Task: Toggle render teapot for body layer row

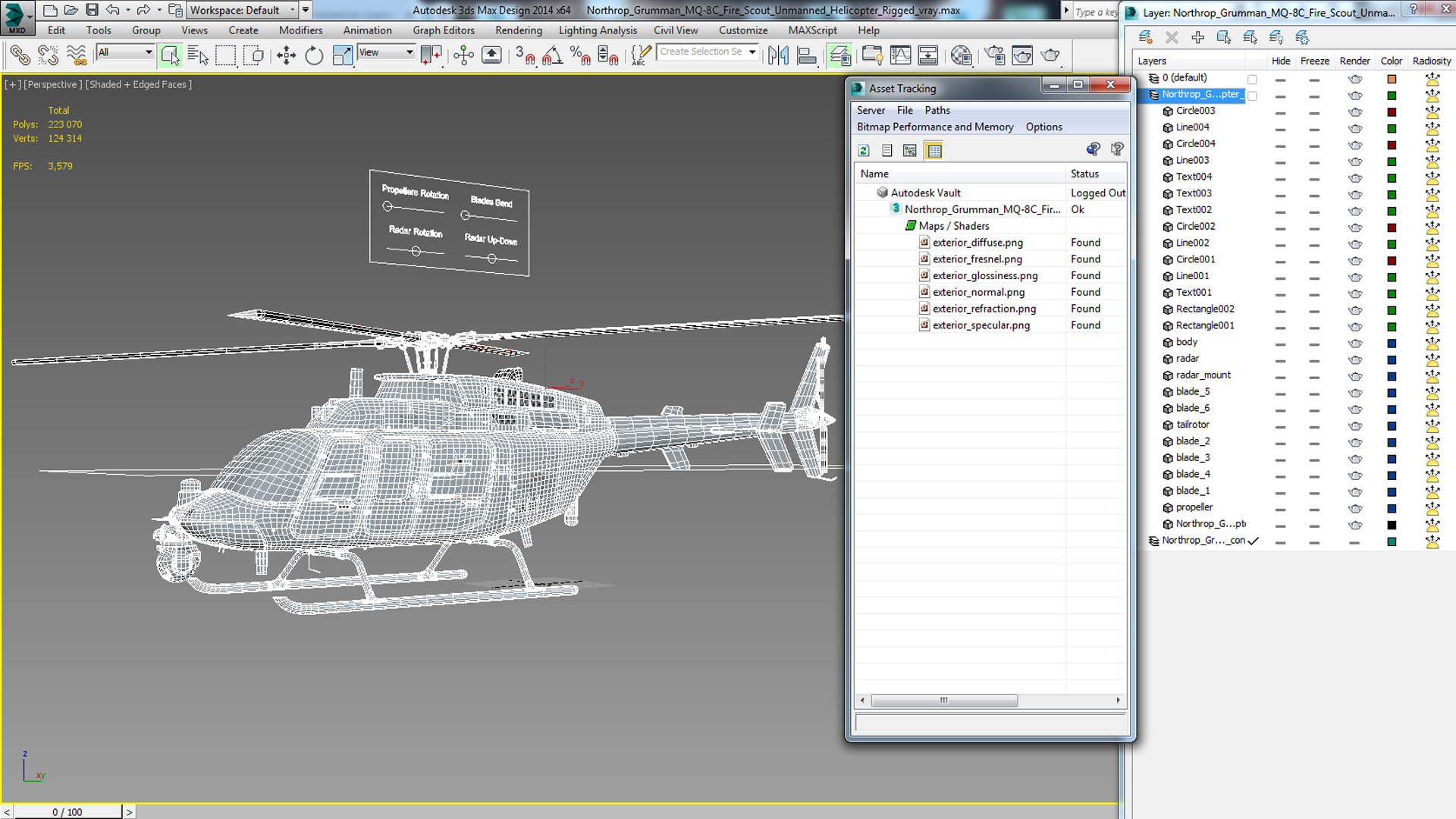Action: (x=1355, y=343)
